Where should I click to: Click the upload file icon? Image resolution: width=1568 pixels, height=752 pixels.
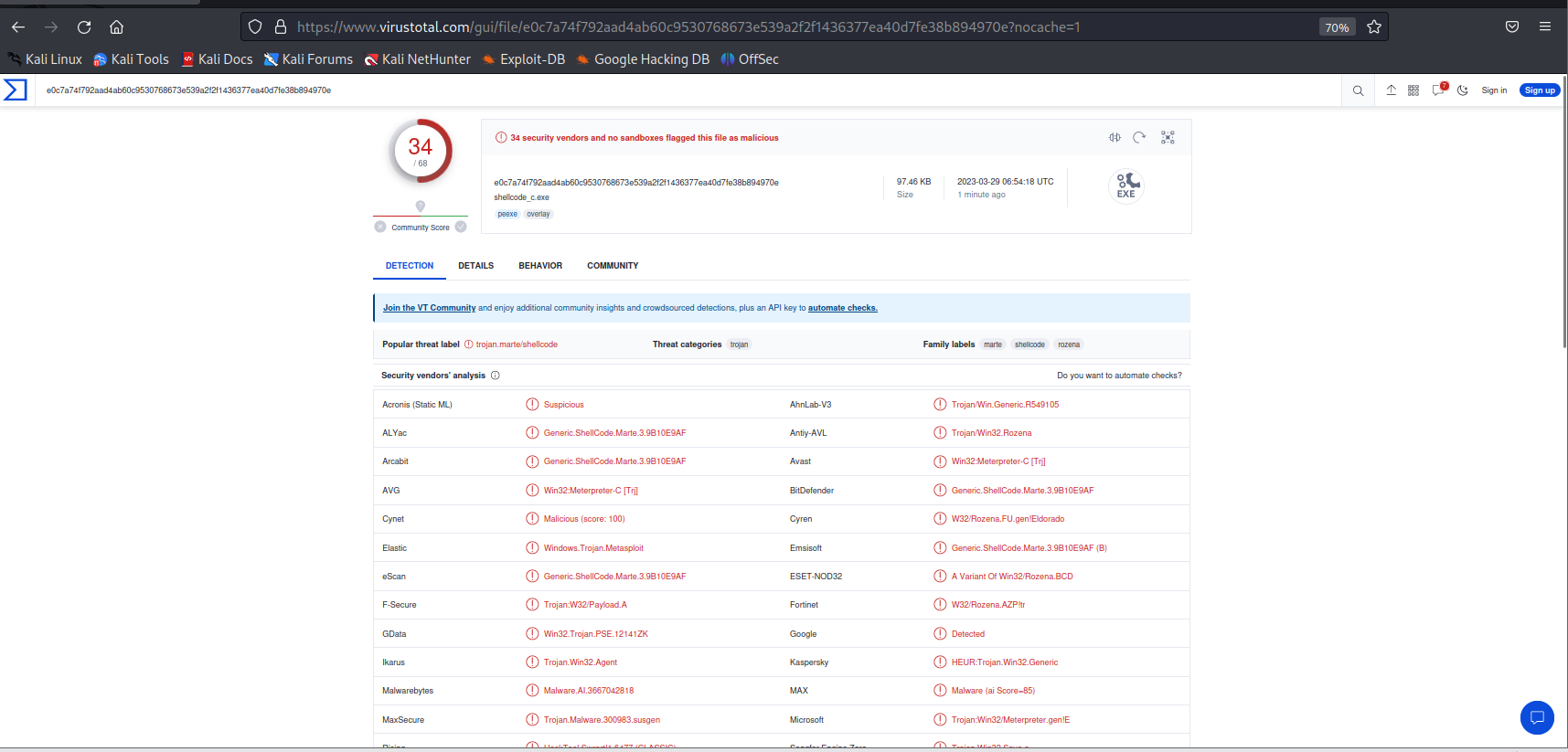1391,90
